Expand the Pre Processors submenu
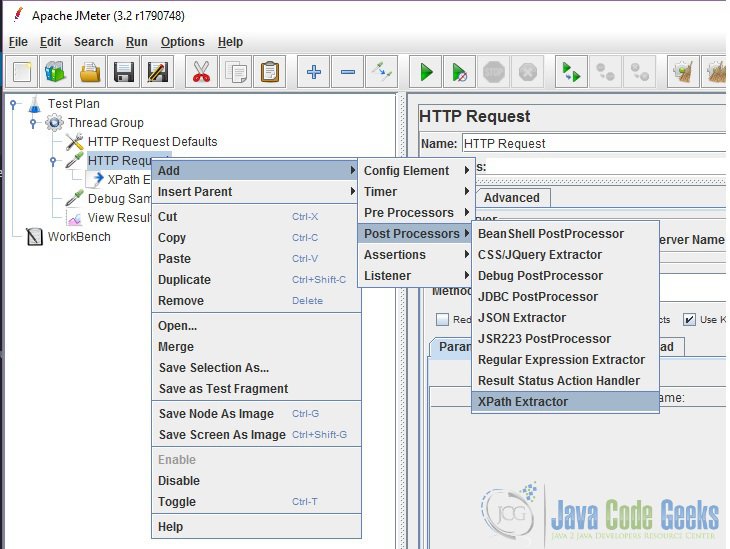The height and width of the screenshot is (549, 730). pyautogui.click(x=416, y=212)
